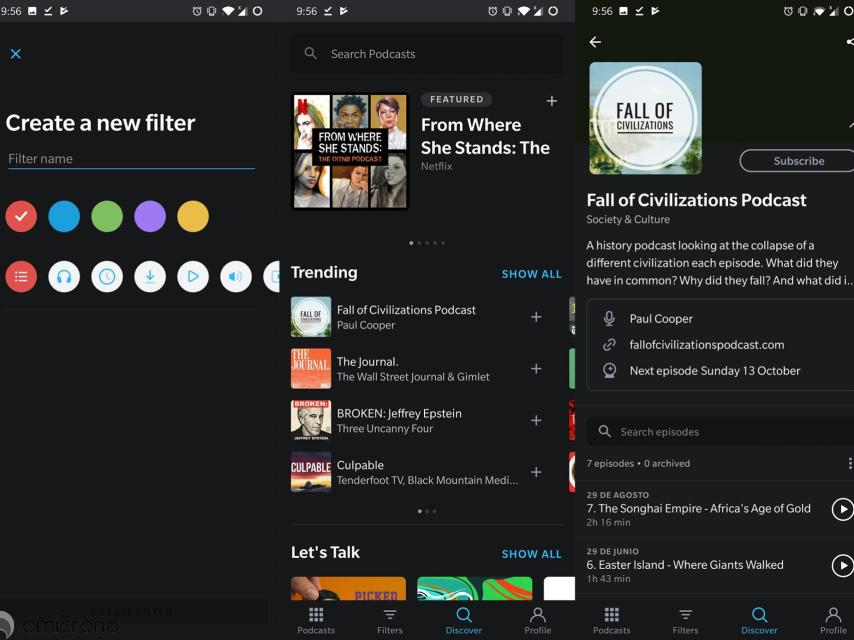Open Profile tab in right screen
This screenshot has width=854, height=640.
[x=833, y=620]
